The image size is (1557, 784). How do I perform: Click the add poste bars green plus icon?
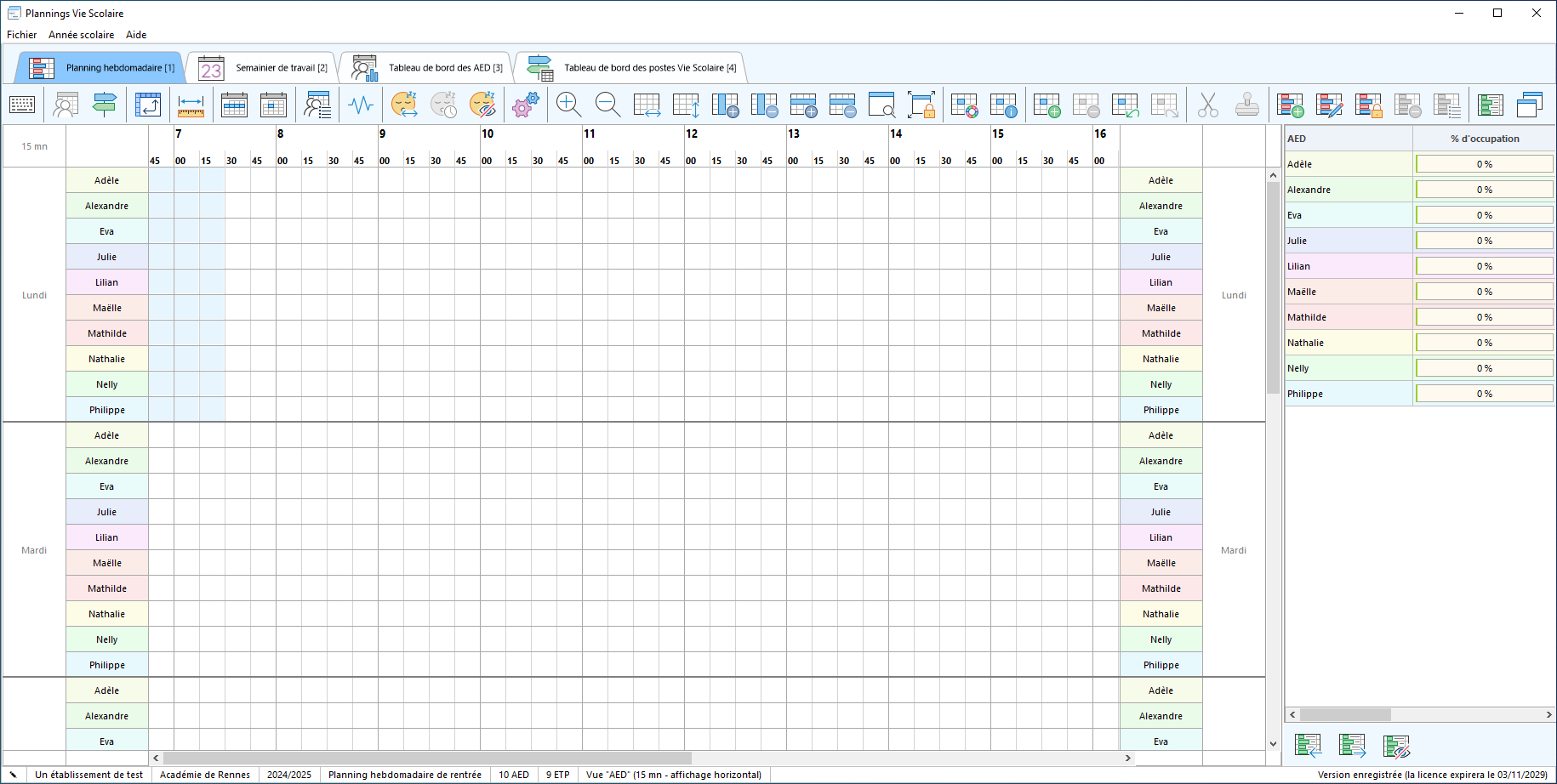coord(1290,105)
